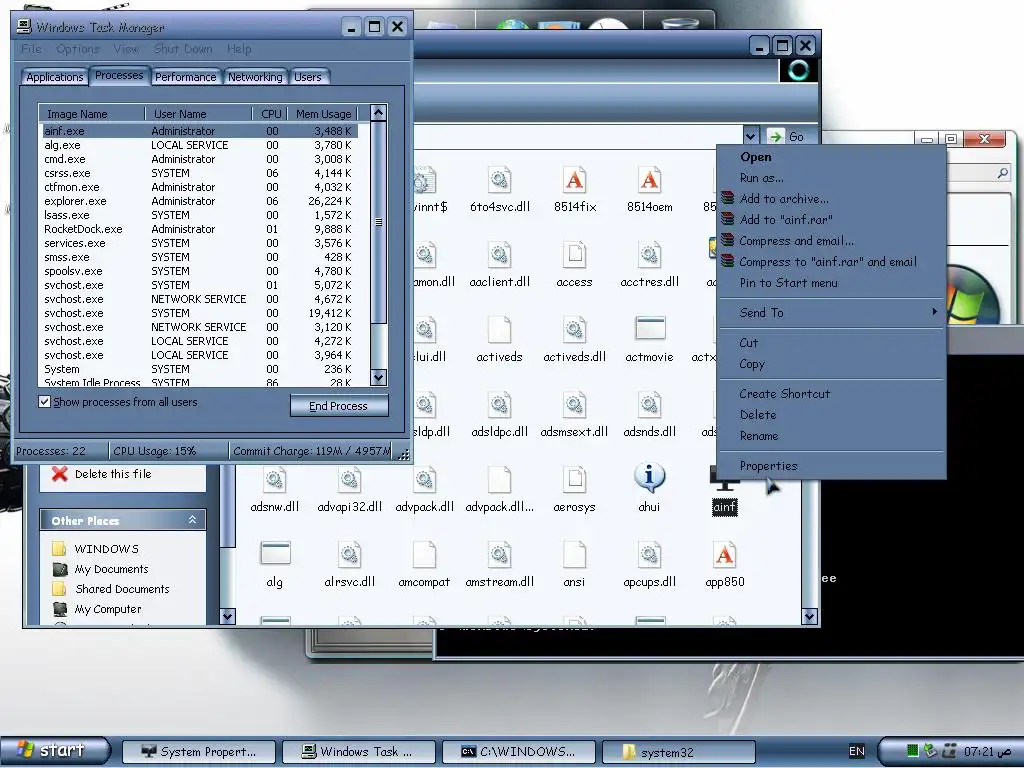Switch to the Applications tab
The width and height of the screenshot is (1024, 768).
(54, 77)
